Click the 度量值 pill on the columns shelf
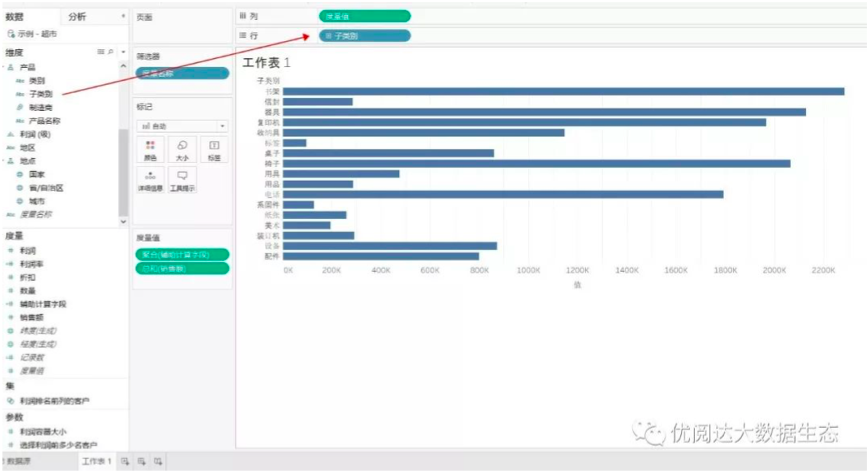The image size is (868, 471). 364,16
